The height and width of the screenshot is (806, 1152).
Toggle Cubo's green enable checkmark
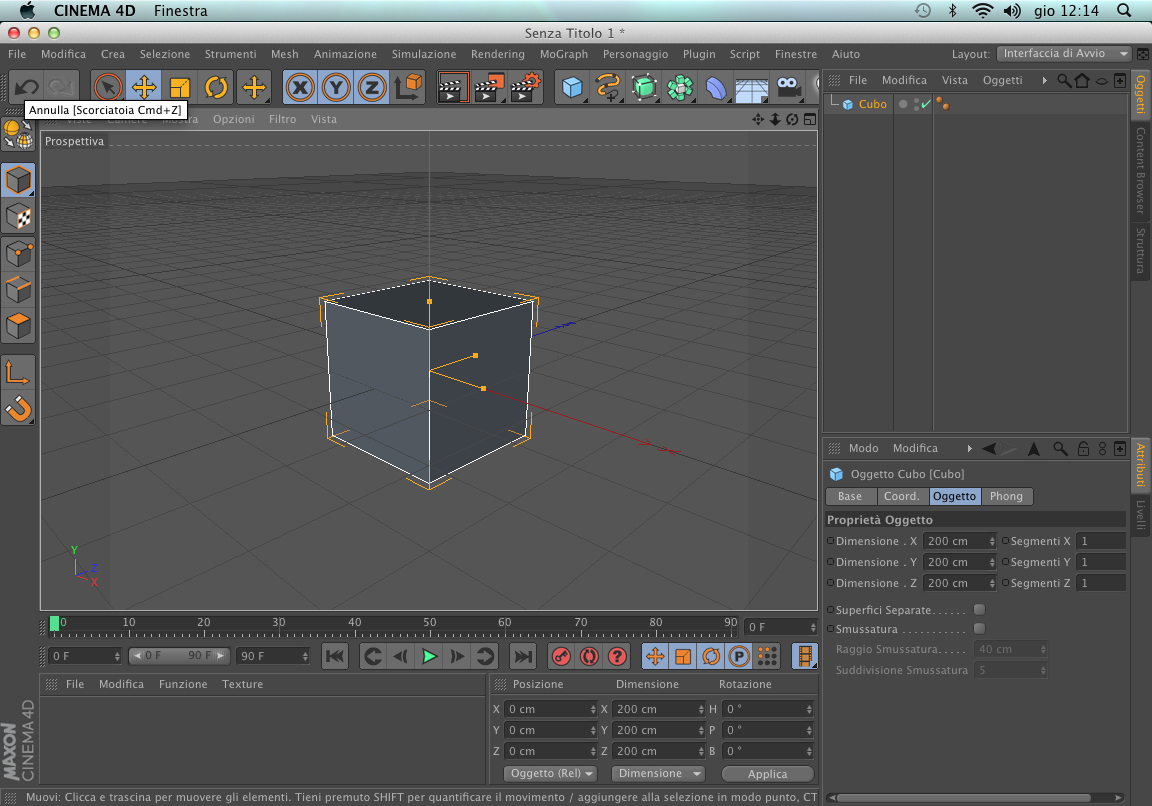click(926, 104)
